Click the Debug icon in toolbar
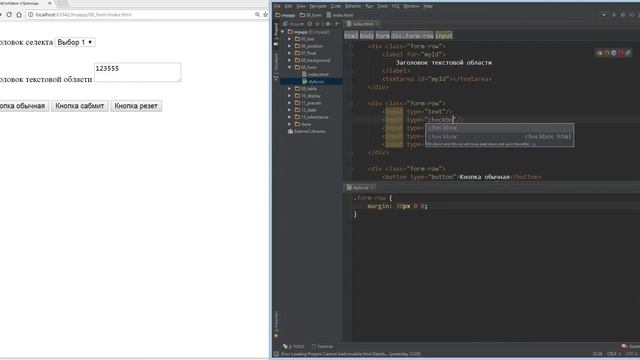Image resolution: width=640 pixels, height=360 pixels. pos(623,15)
